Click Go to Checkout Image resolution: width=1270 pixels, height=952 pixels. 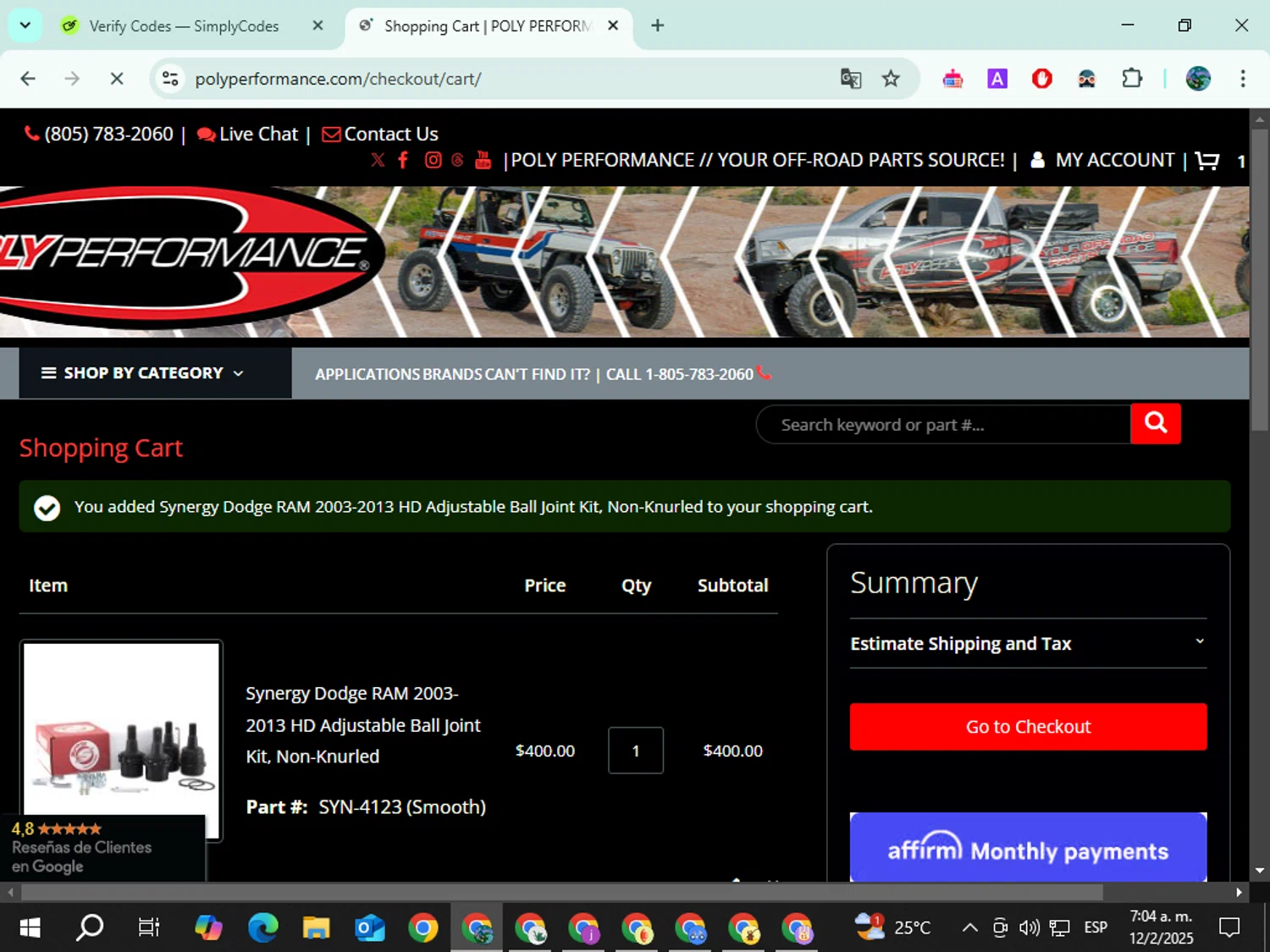click(1028, 727)
